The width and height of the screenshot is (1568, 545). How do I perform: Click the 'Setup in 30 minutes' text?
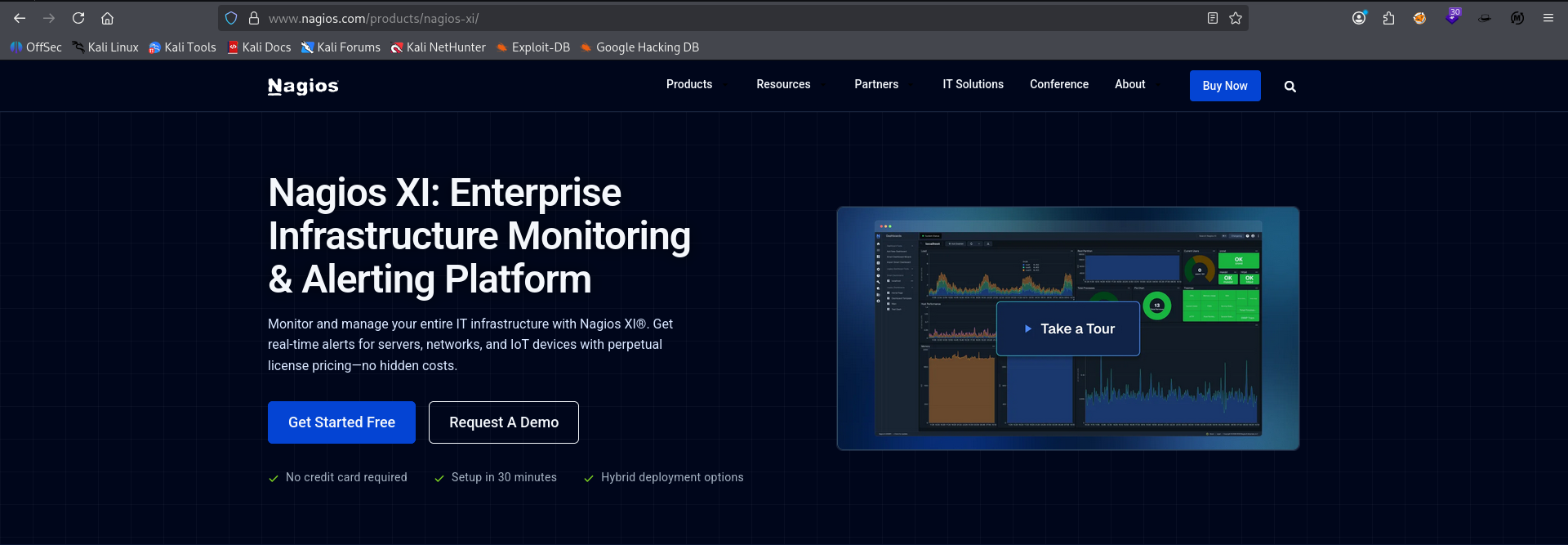[x=504, y=477]
